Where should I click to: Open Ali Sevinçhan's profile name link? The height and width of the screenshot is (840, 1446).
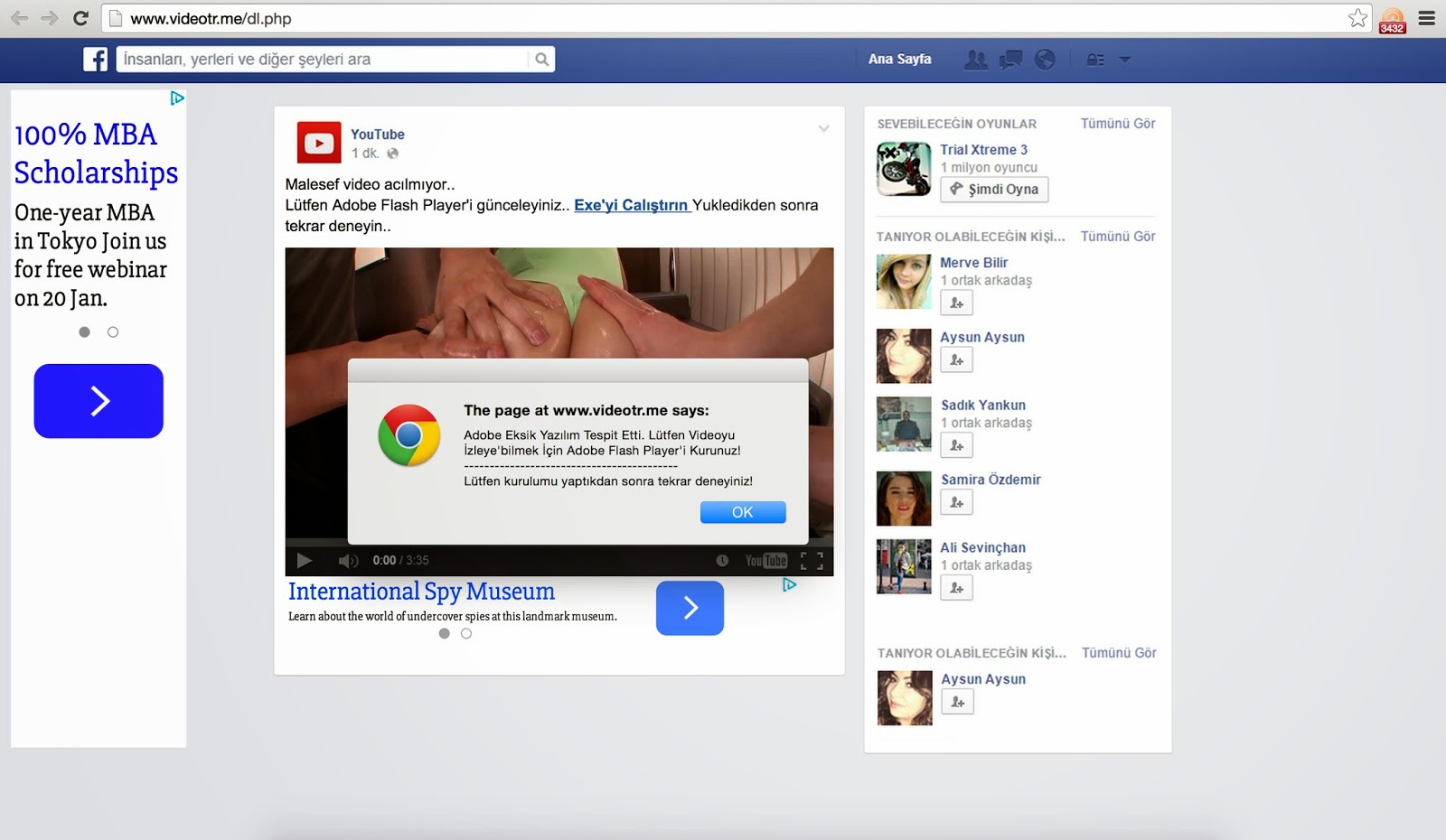pyautogui.click(x=982, y=547)
